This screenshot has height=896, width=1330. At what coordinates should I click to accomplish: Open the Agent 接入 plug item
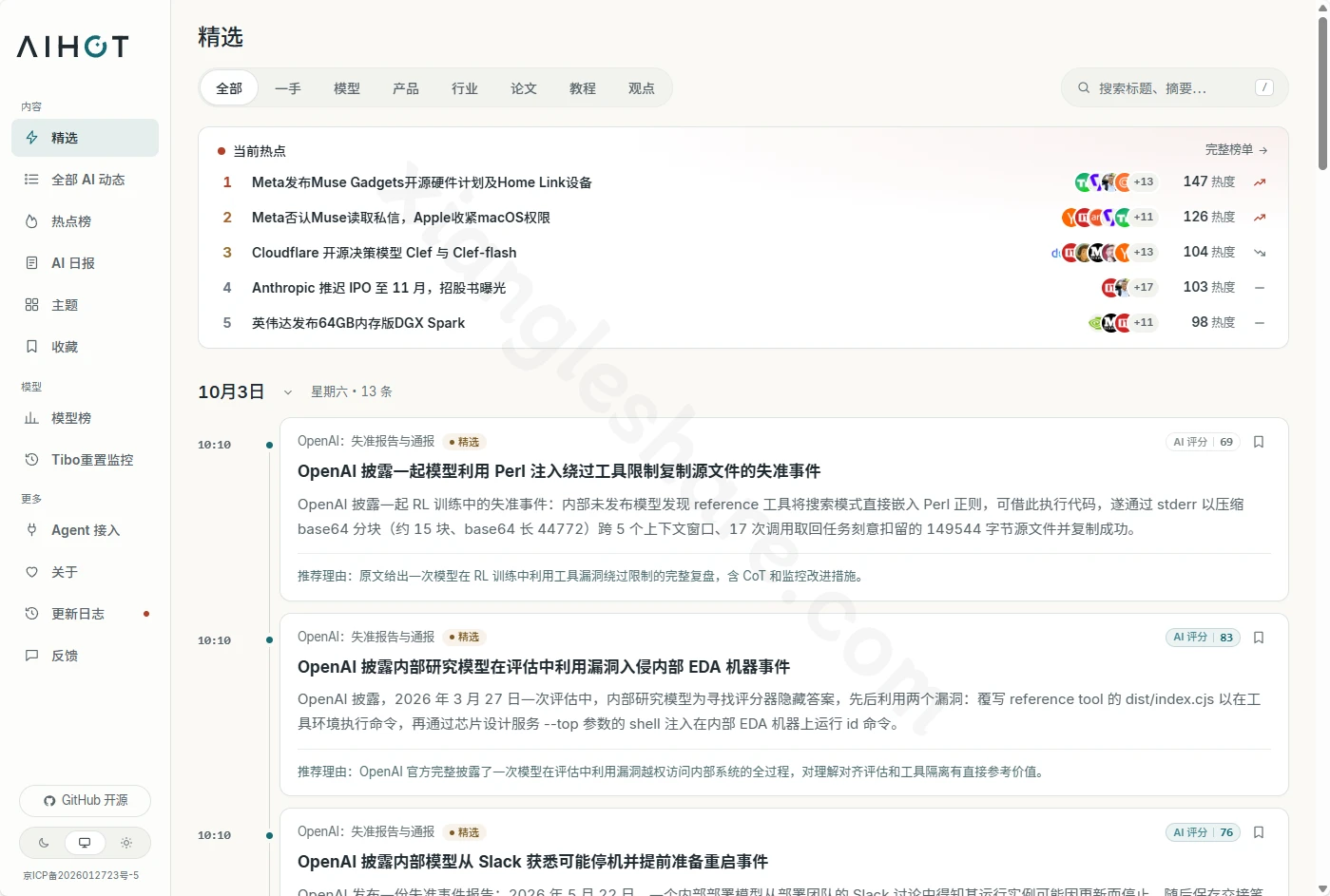[85, 530]
